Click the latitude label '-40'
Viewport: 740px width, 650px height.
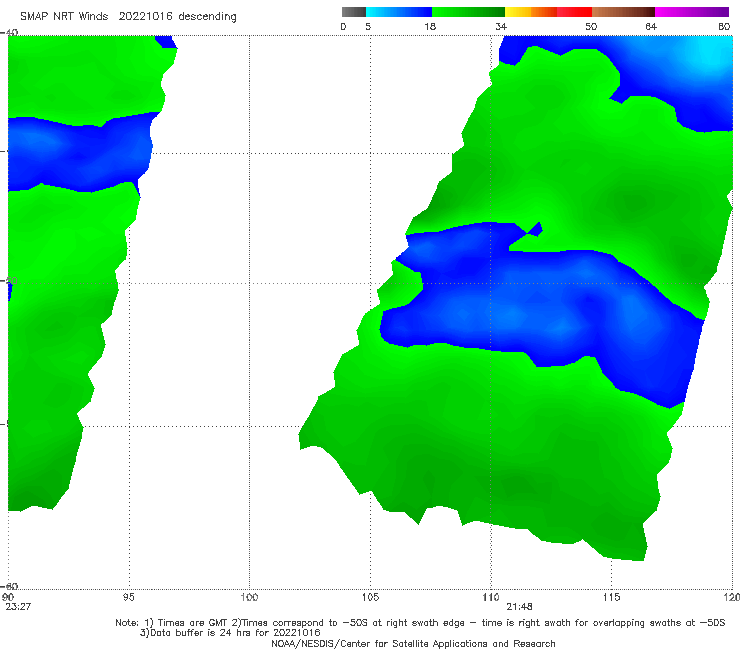coord(10,33)
